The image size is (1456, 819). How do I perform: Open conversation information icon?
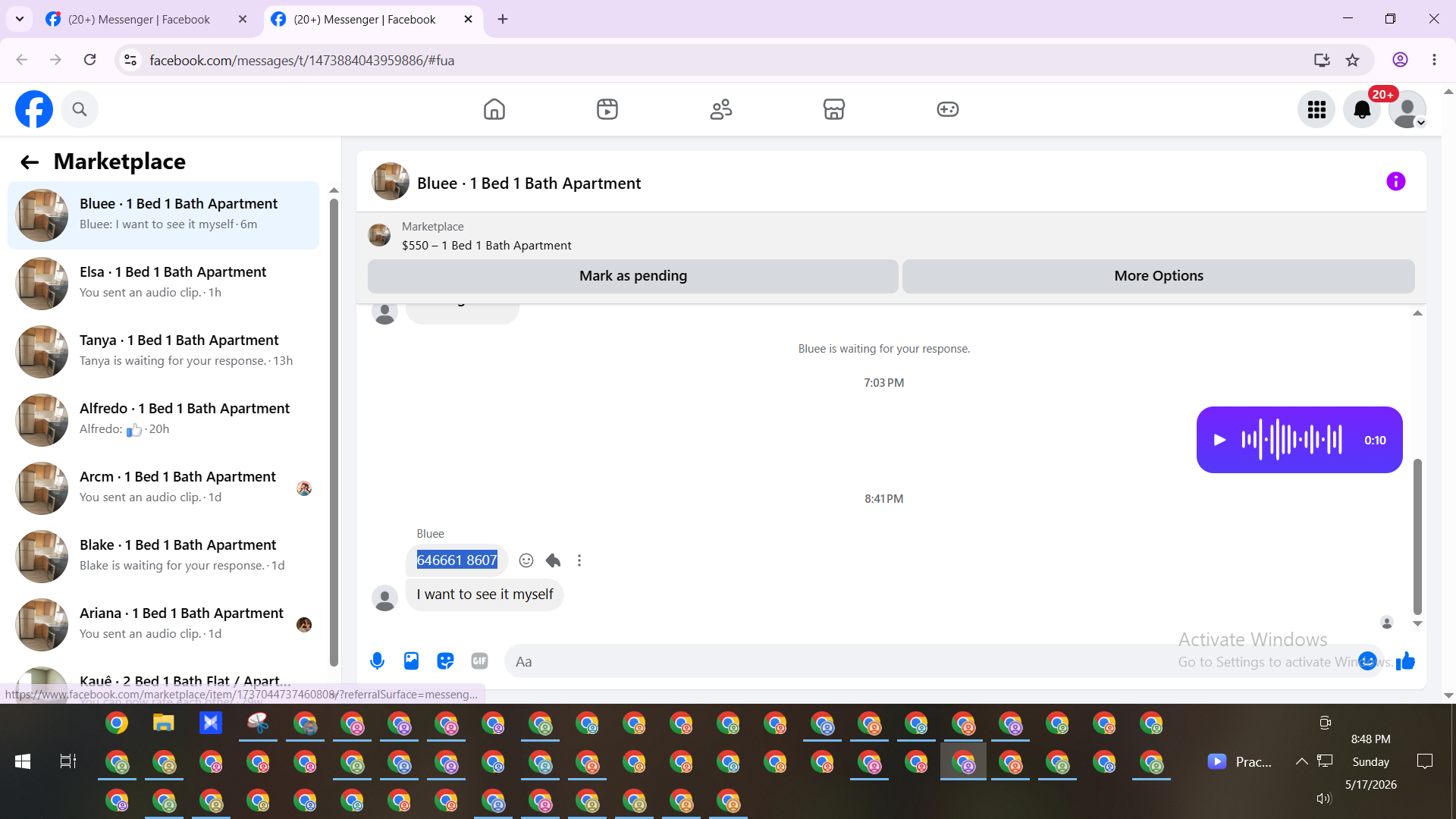pos(1396,181)
